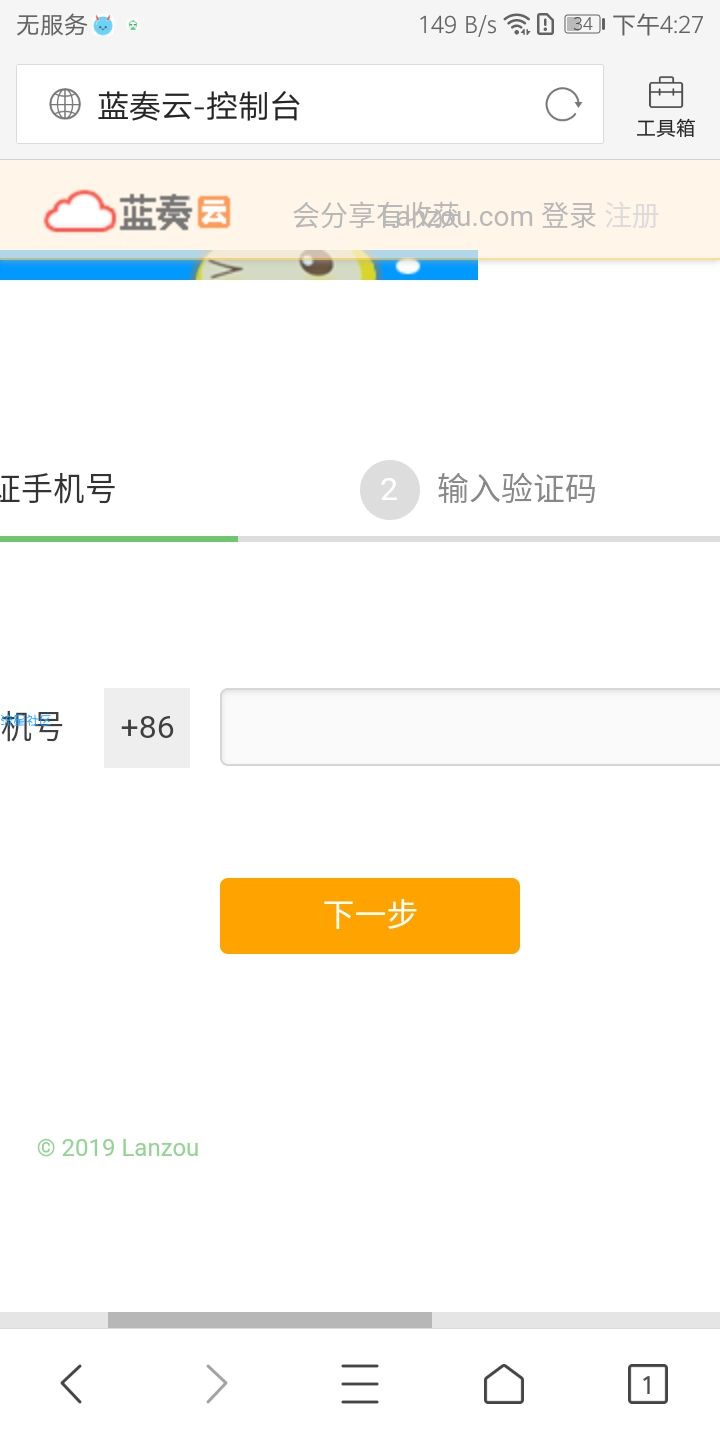Click the 注册 link in header
The height and width of the screenshot is (1440, 720).
[632, 215]
